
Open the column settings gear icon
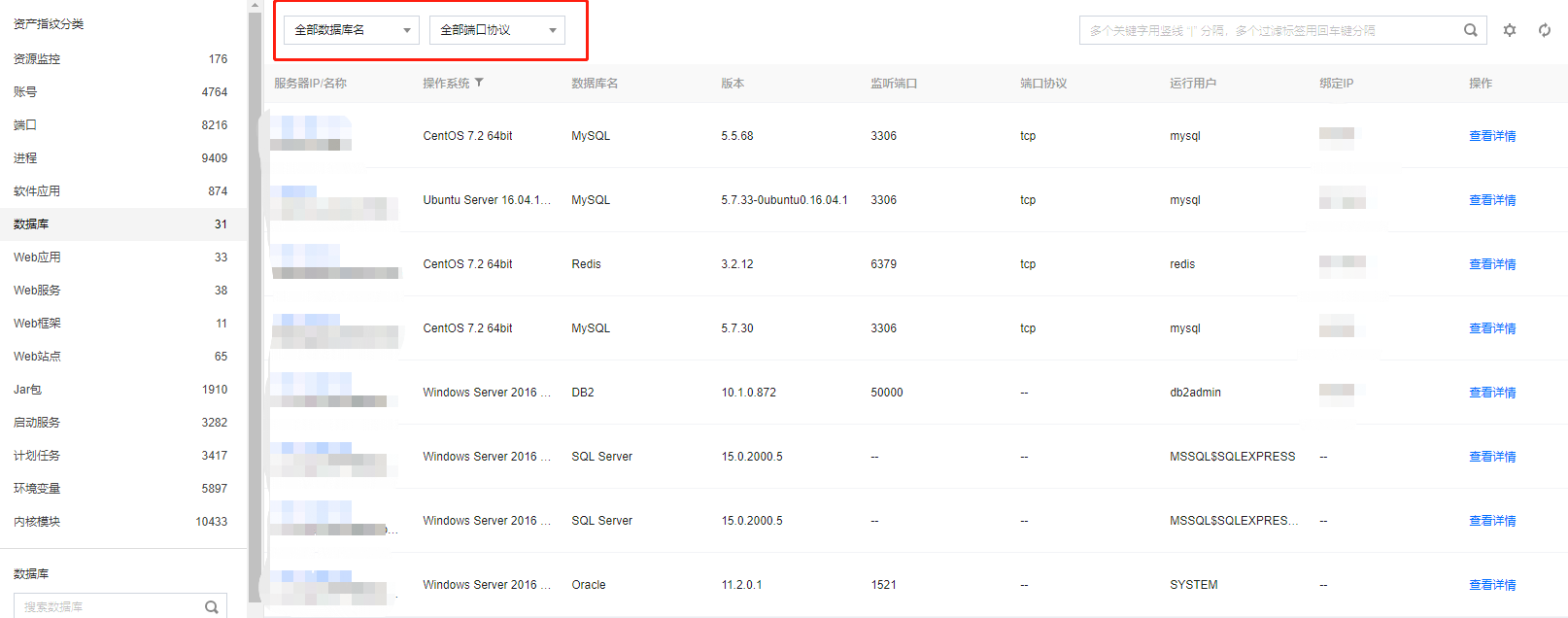pos(1509,30)
